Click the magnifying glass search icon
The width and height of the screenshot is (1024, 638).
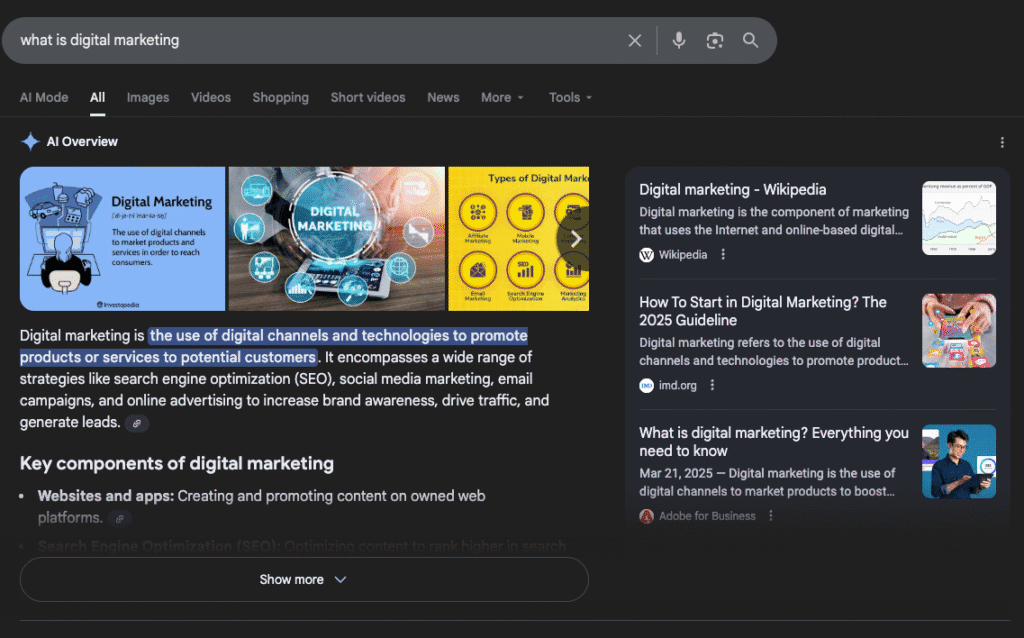[x=750, y=41]
